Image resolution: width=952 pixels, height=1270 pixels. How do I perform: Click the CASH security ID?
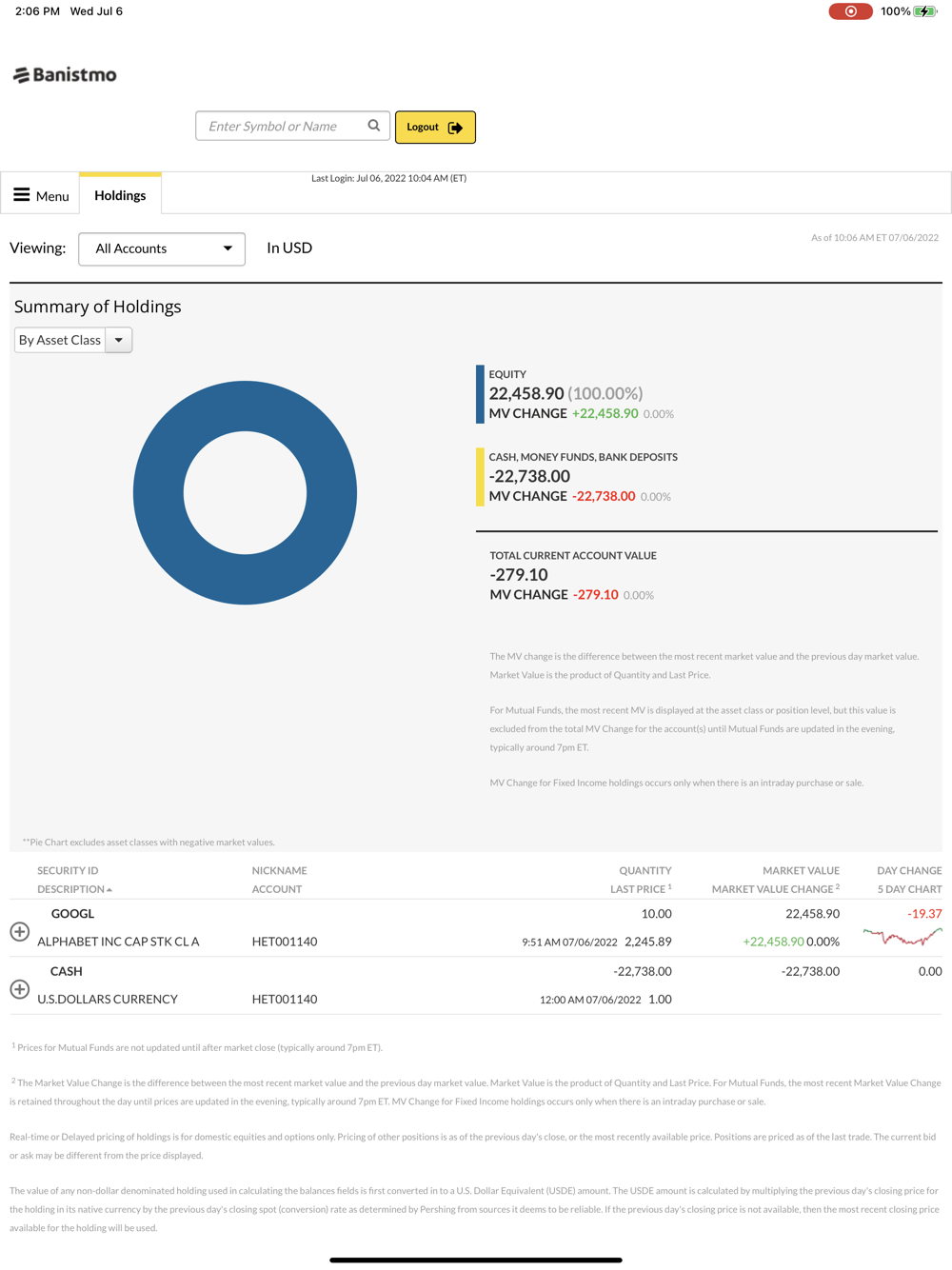pyautogui.click(x=67, y=971)
